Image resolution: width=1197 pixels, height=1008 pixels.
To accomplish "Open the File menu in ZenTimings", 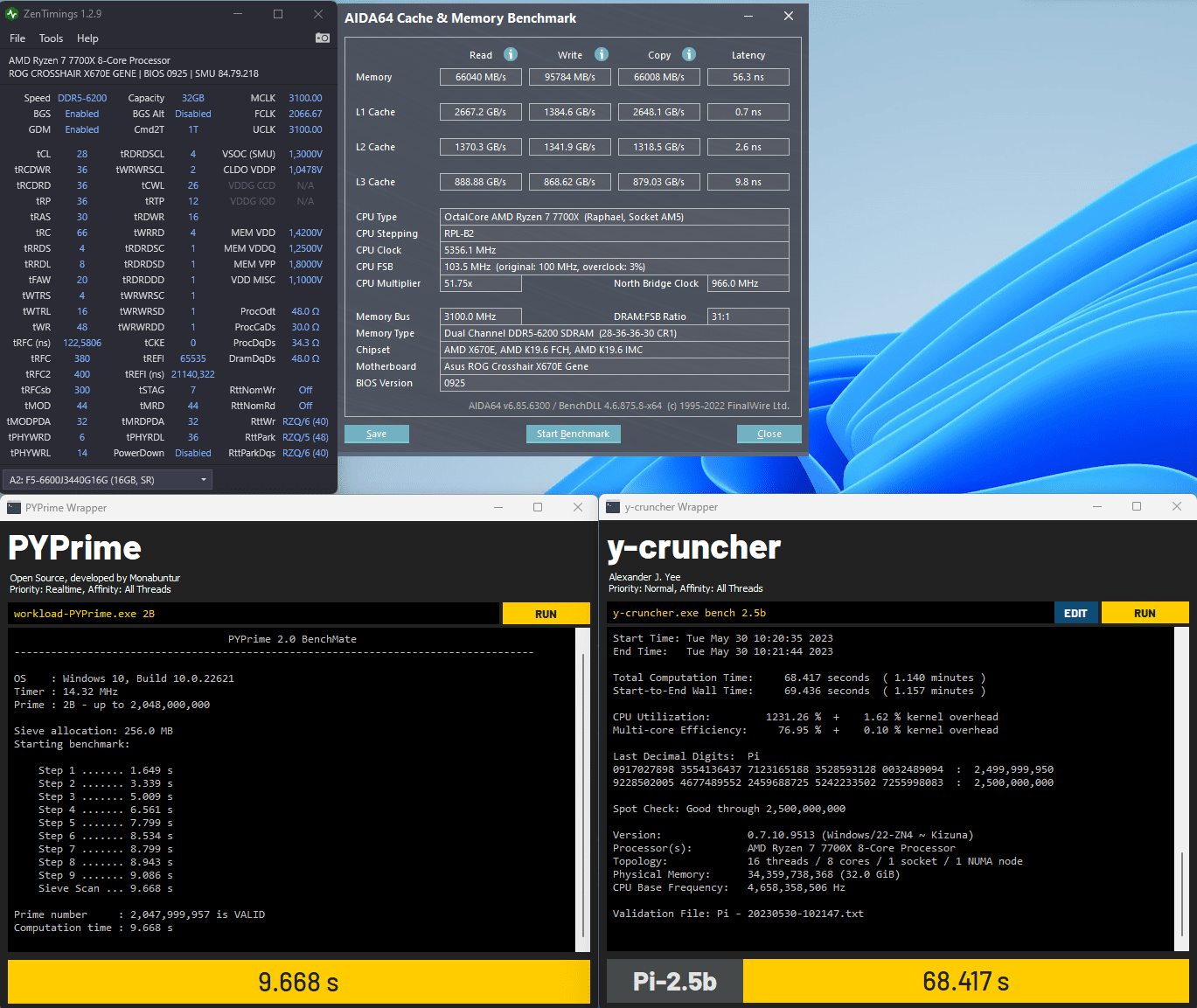I will coord(17,38).
